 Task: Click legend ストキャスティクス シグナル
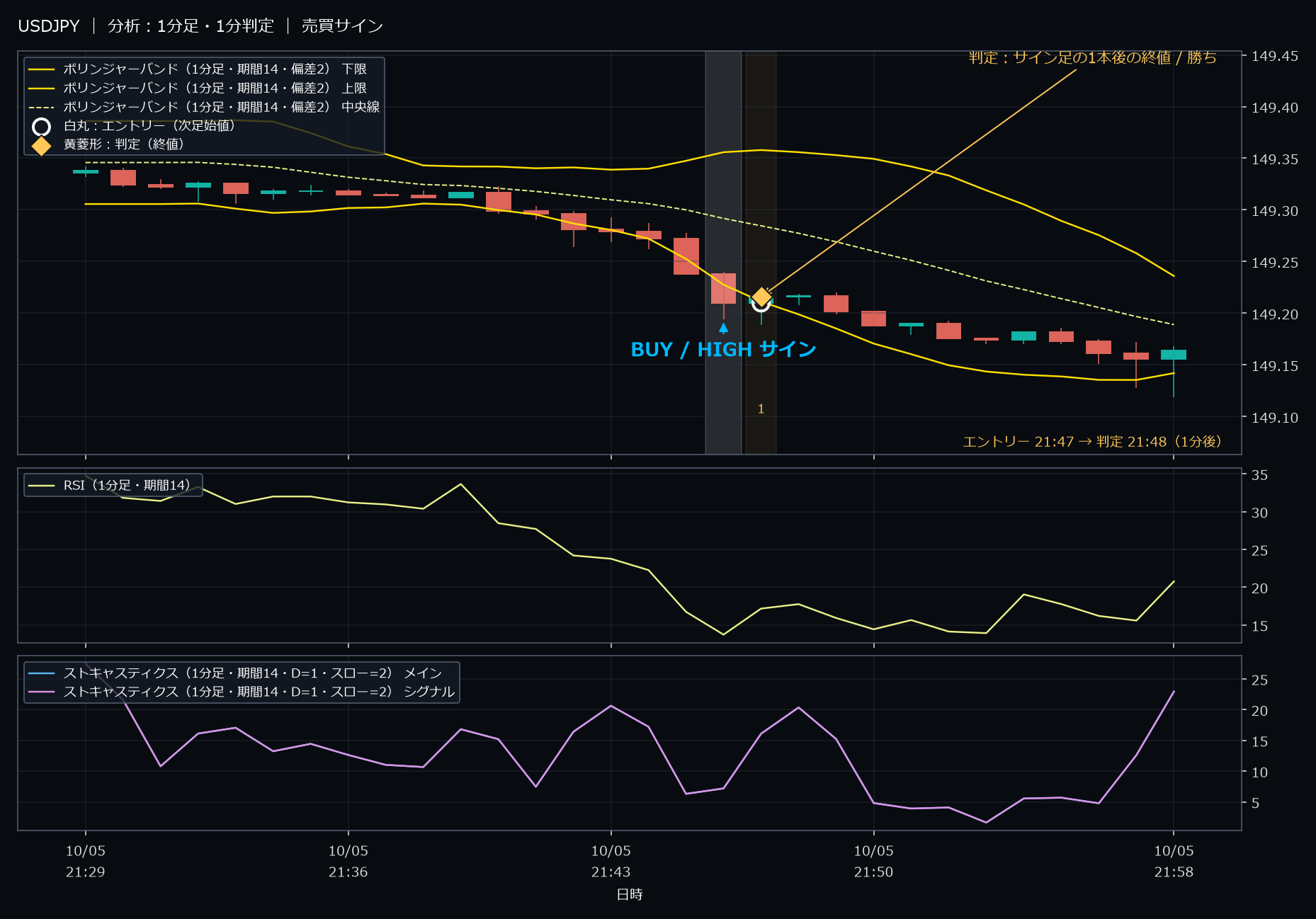coord(241,692)
